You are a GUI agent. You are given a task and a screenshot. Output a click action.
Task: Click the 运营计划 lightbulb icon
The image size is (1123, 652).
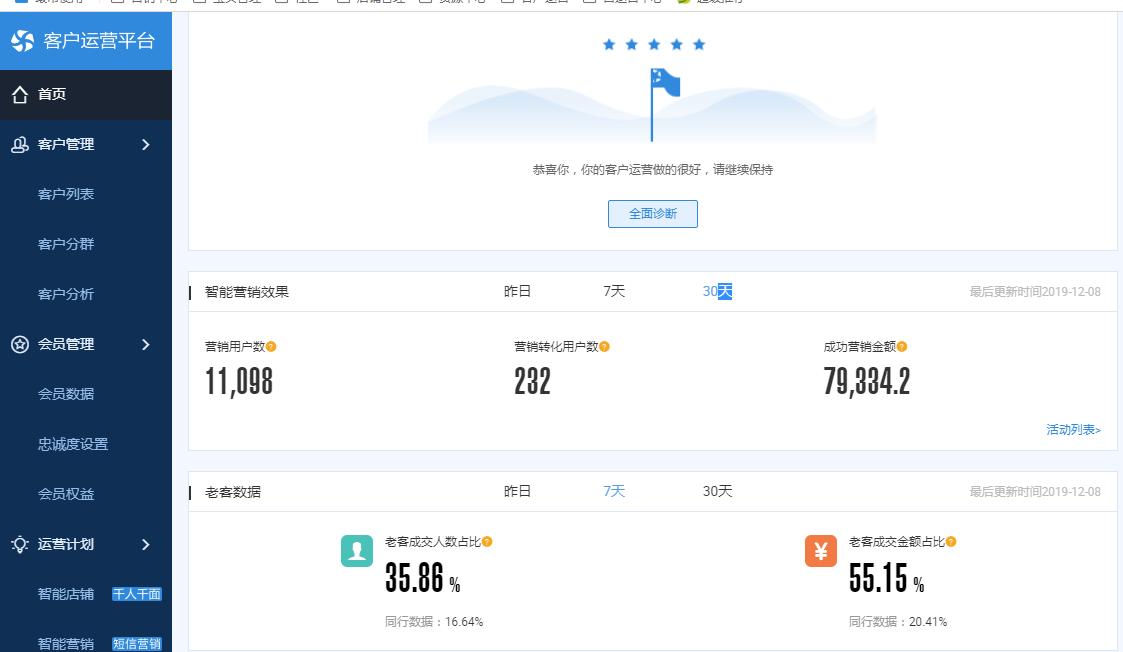click(x=22, y=544)
